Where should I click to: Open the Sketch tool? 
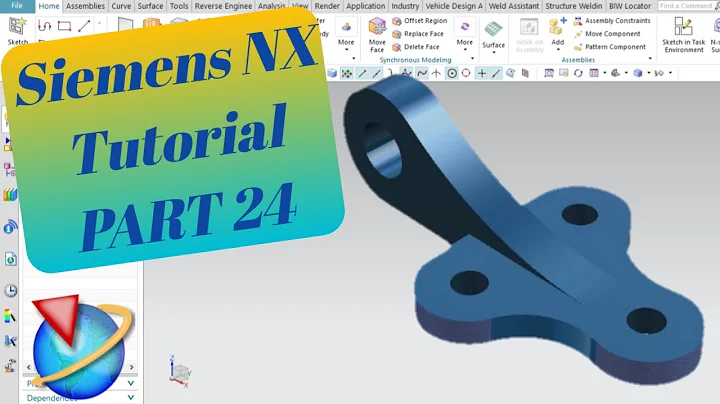(x=17, y=31)
